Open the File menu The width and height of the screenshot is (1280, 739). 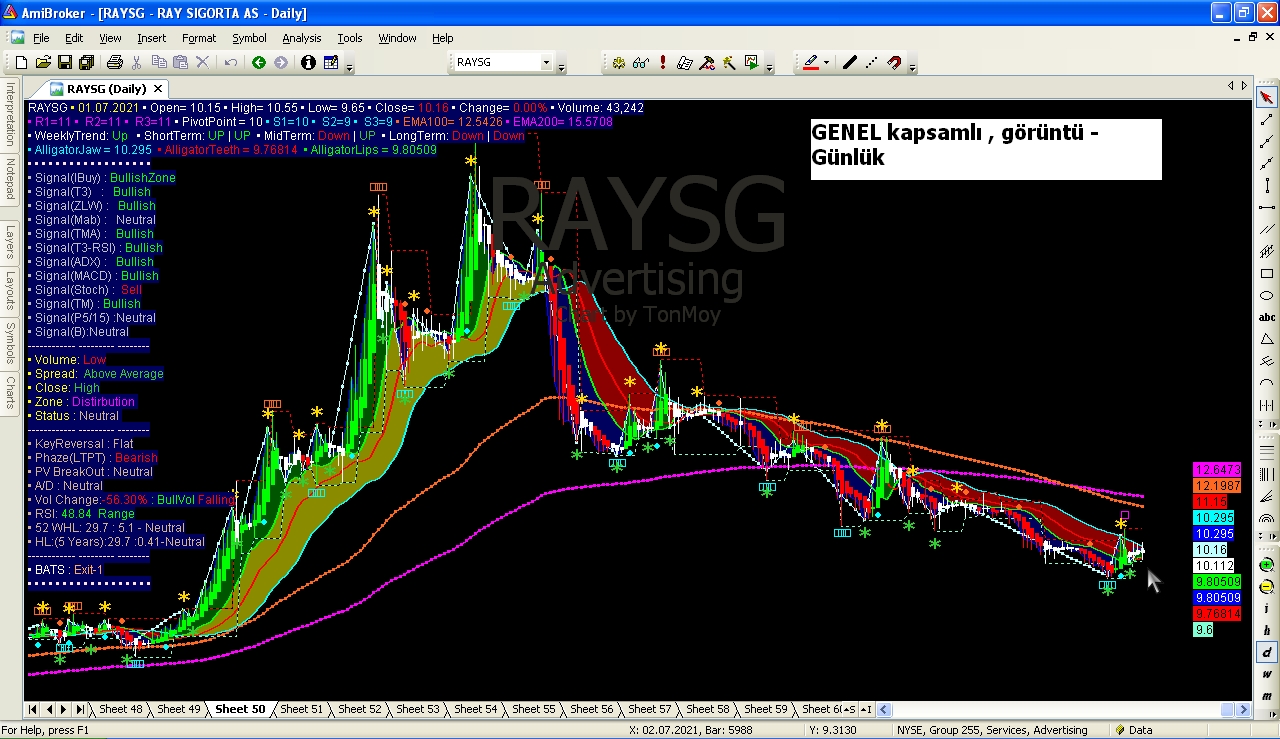click(41, 38)
